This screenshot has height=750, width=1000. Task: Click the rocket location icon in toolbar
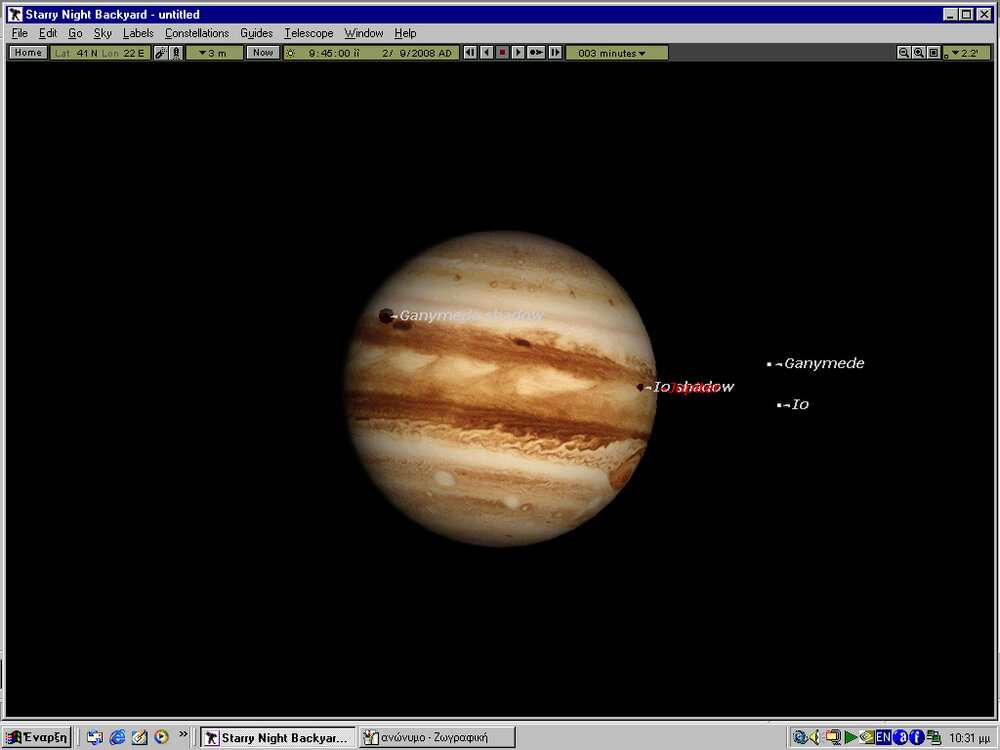[176, 53]
